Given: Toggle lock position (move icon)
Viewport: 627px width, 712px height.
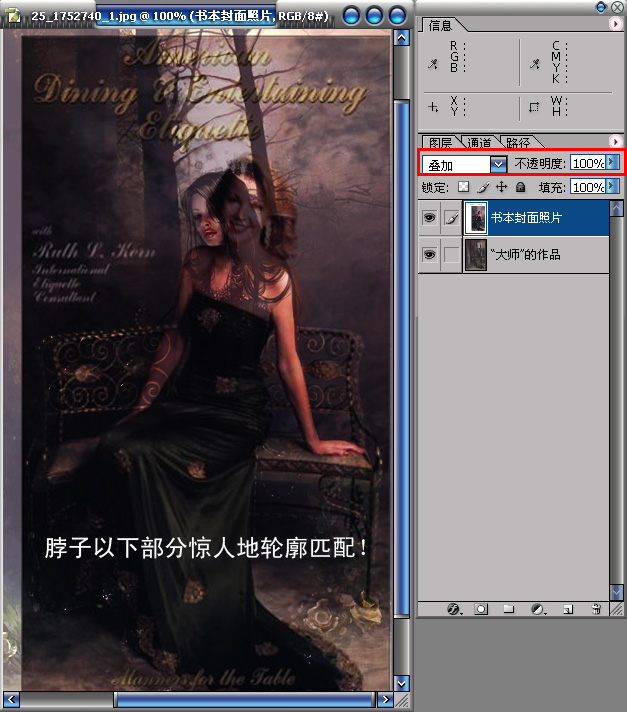Looking at the screenshot, I should (502, 187).
